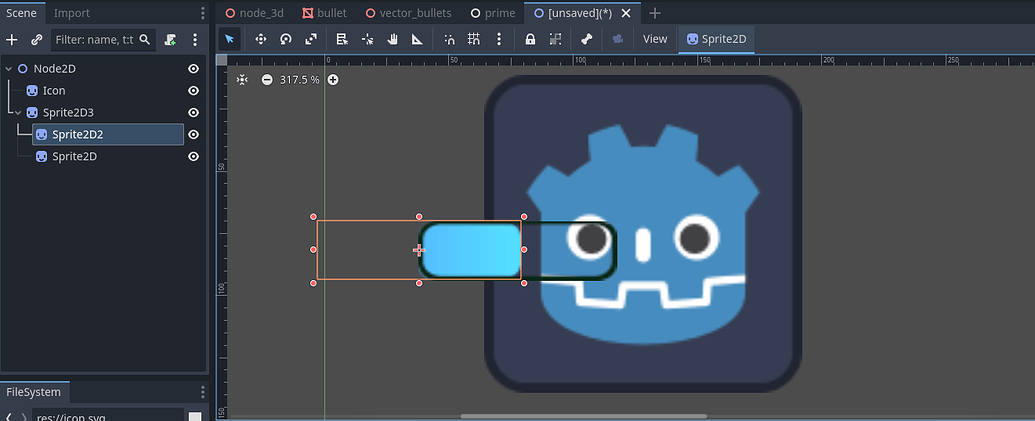Toggle visibility of Sprite2D2 node
Viewport: 1035px width, 421px height.
pyautogui.click(x=193, y=135)
